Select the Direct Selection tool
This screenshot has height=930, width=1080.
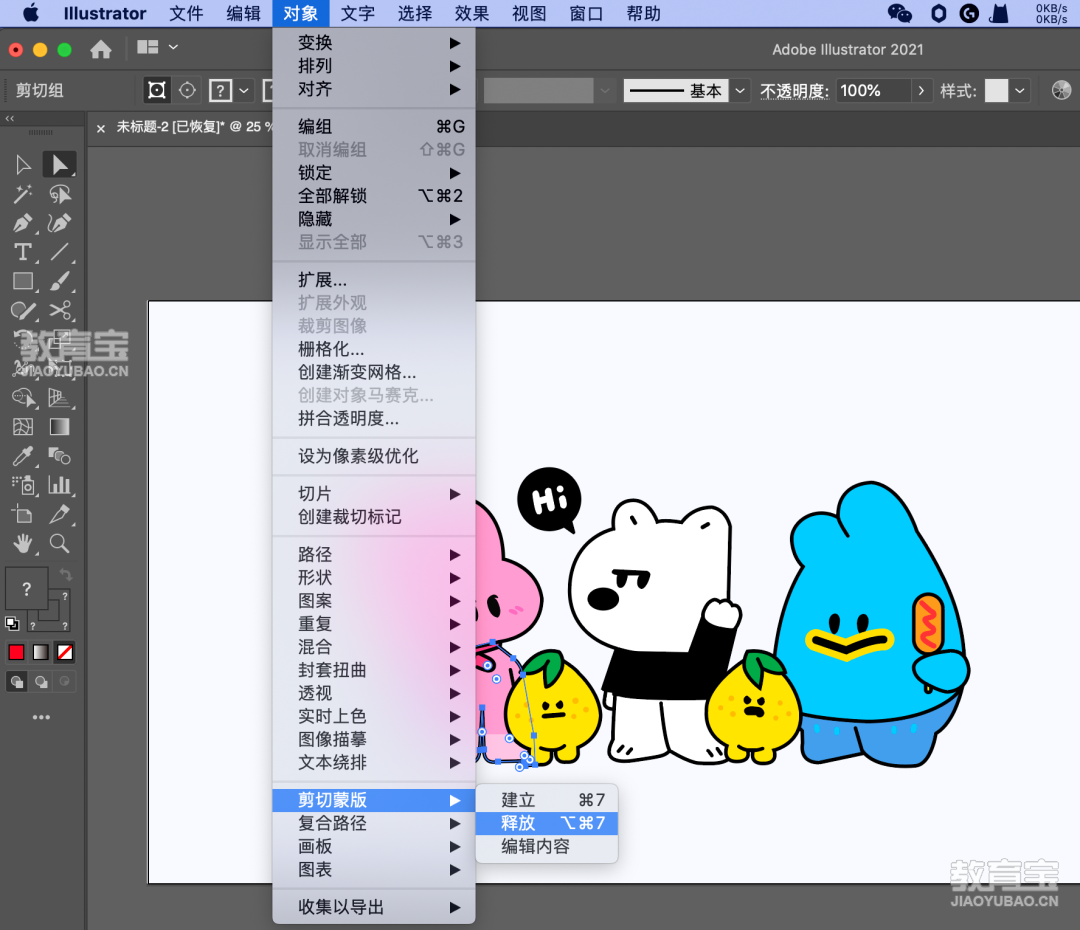[x=59, y=165]
